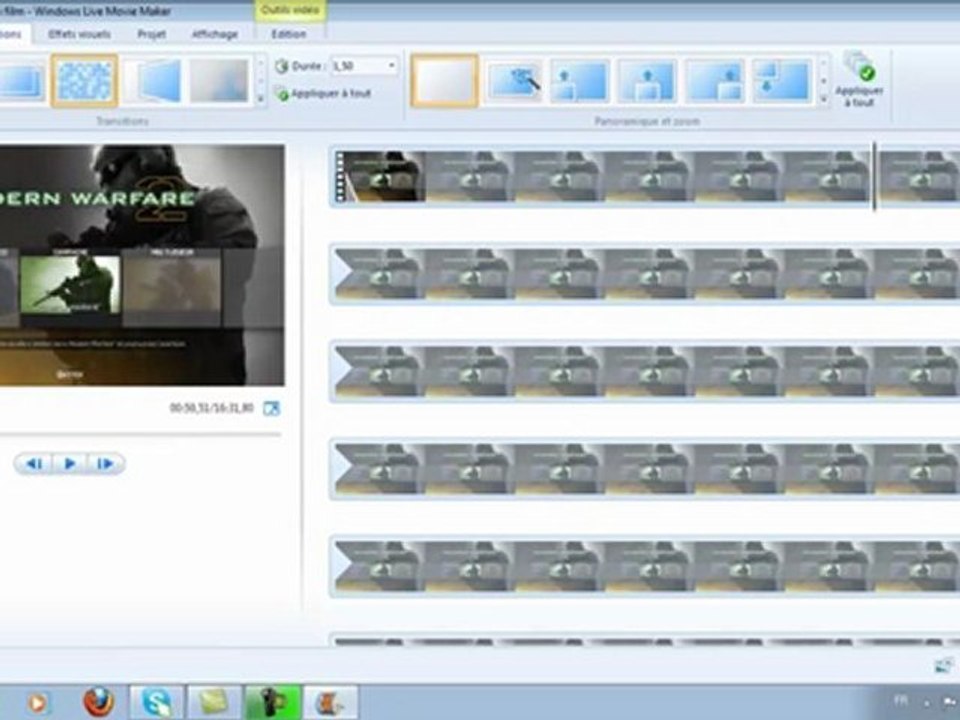Select the fourth row clip strip in timeline
The image size is (960, 720).
tap(646, 469)
